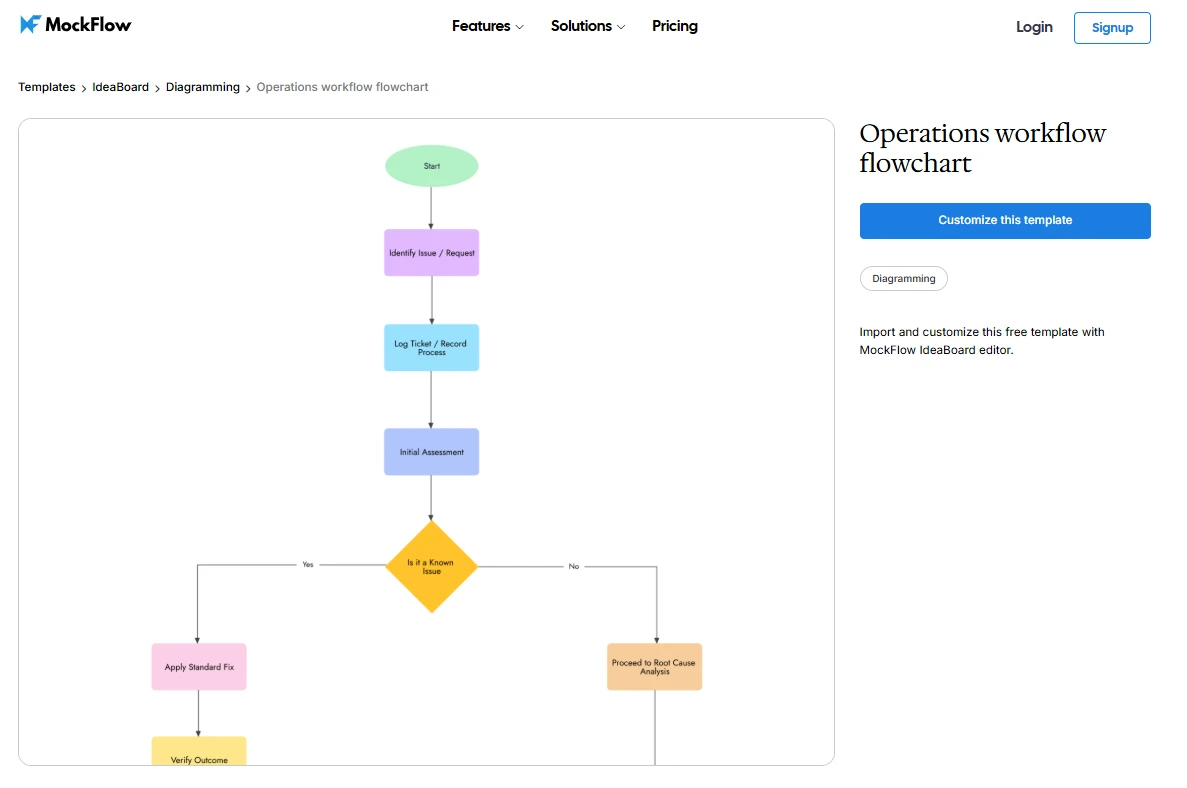The width and height of the screenshot is (1187, 788).
Task: Click the Log Ticket / Record Process box
Action: point(431,347)
